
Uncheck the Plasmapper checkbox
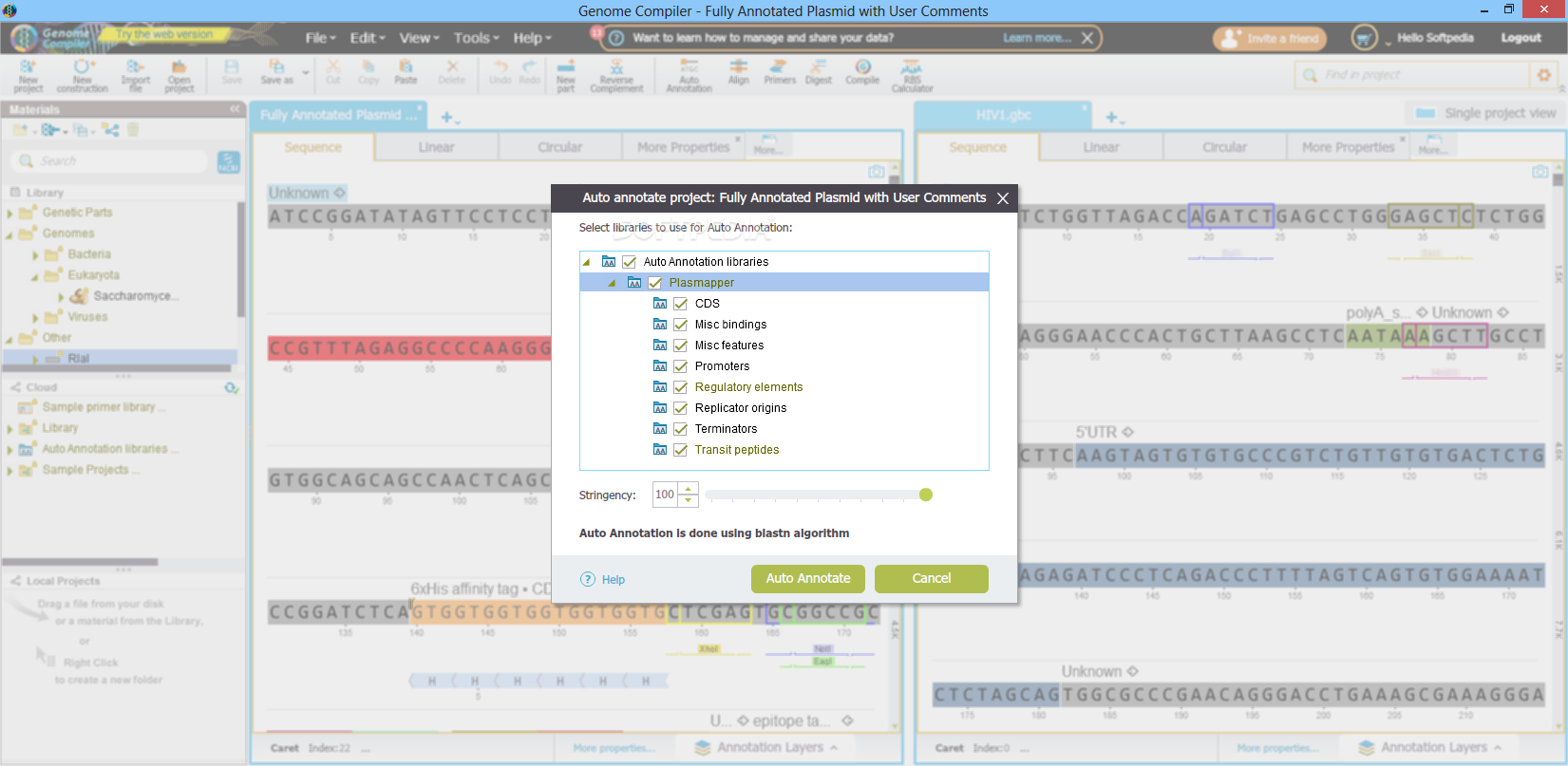654,283
